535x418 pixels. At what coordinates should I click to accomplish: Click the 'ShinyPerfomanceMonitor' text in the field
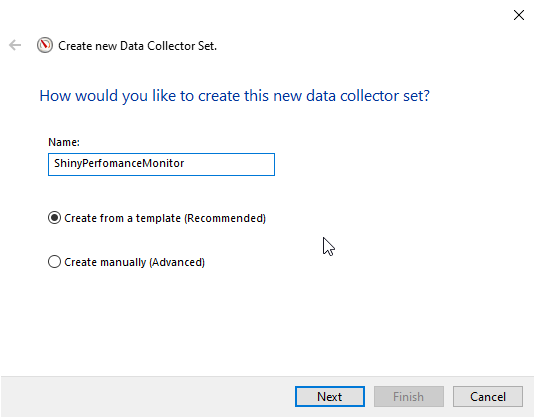coord(119,163)
